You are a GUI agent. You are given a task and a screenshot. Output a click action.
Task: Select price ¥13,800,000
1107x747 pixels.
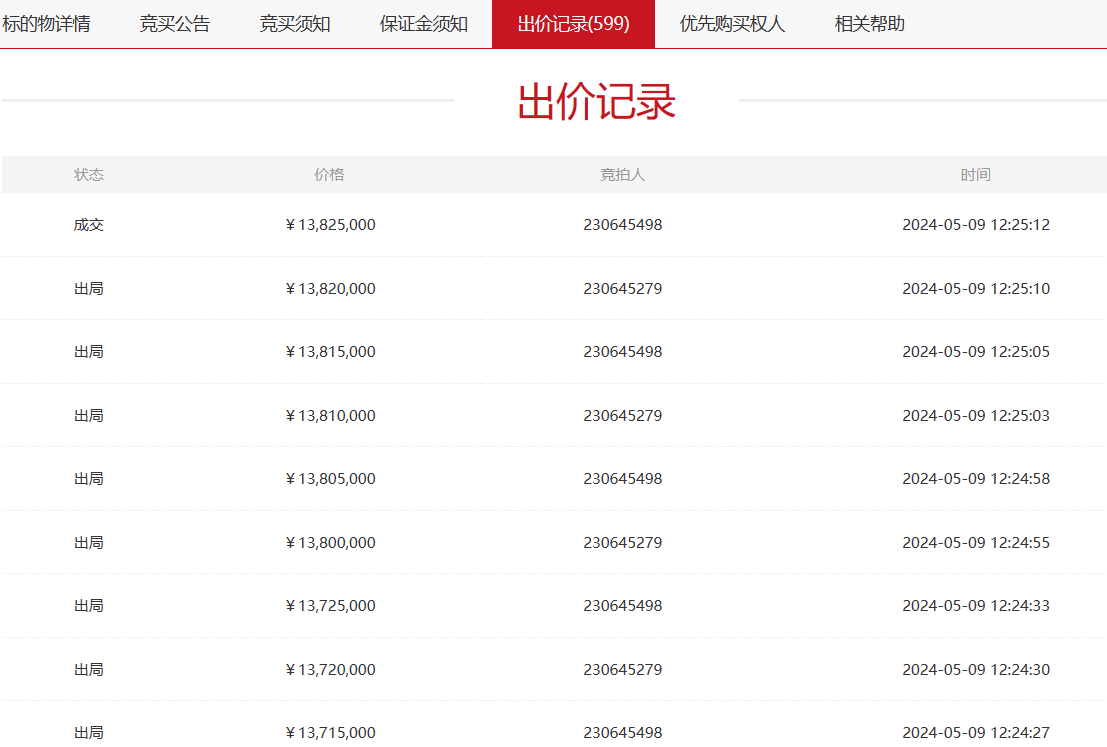[330, 542]
